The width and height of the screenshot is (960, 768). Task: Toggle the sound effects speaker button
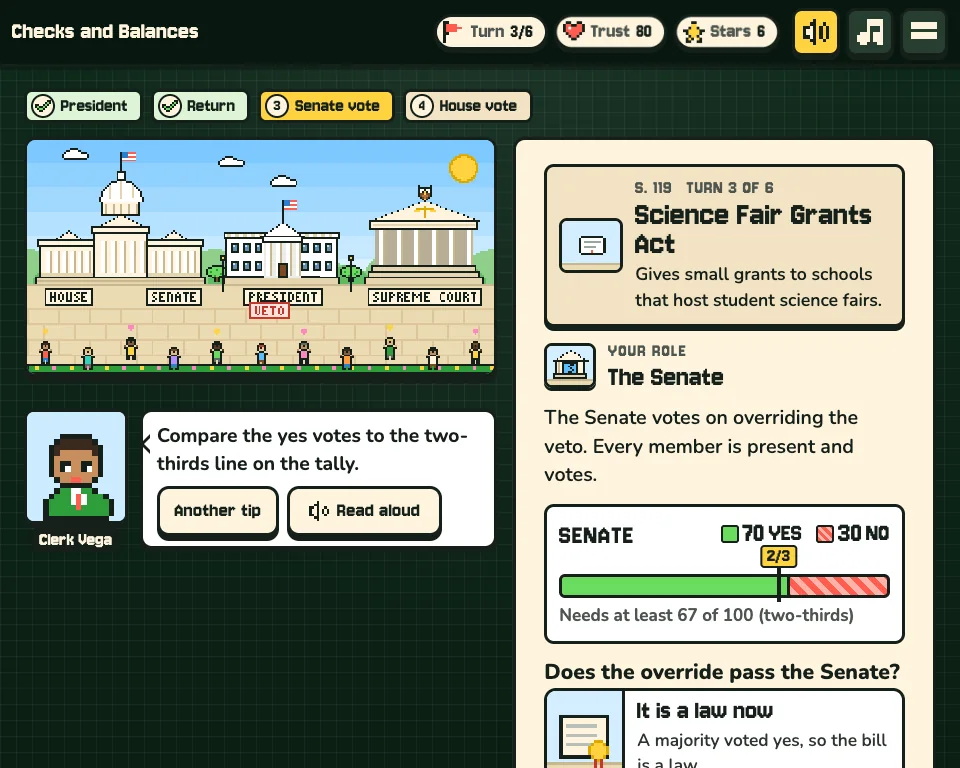[816, 31]
